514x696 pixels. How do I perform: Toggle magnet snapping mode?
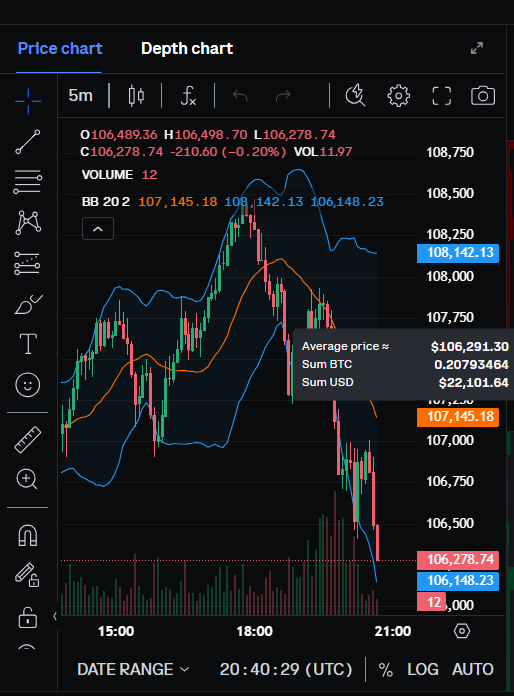[28, 535]
